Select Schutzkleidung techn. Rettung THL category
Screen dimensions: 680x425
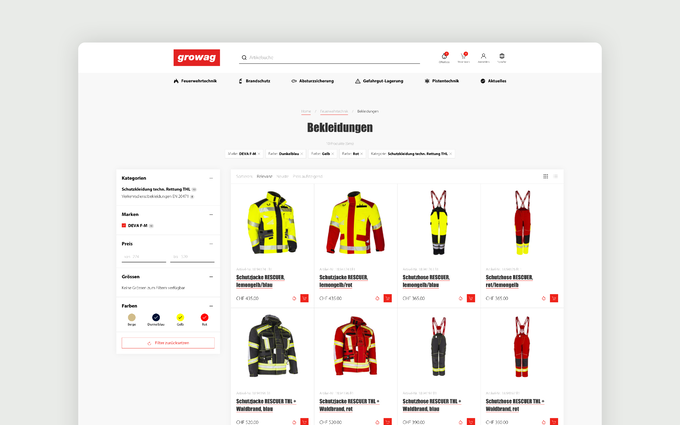tap(156, 190)
